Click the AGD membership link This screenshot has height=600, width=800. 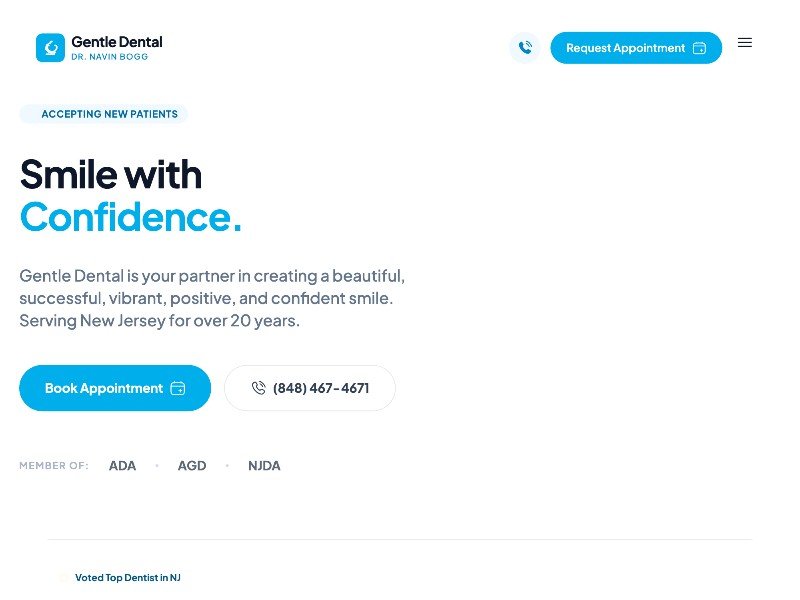192,465
